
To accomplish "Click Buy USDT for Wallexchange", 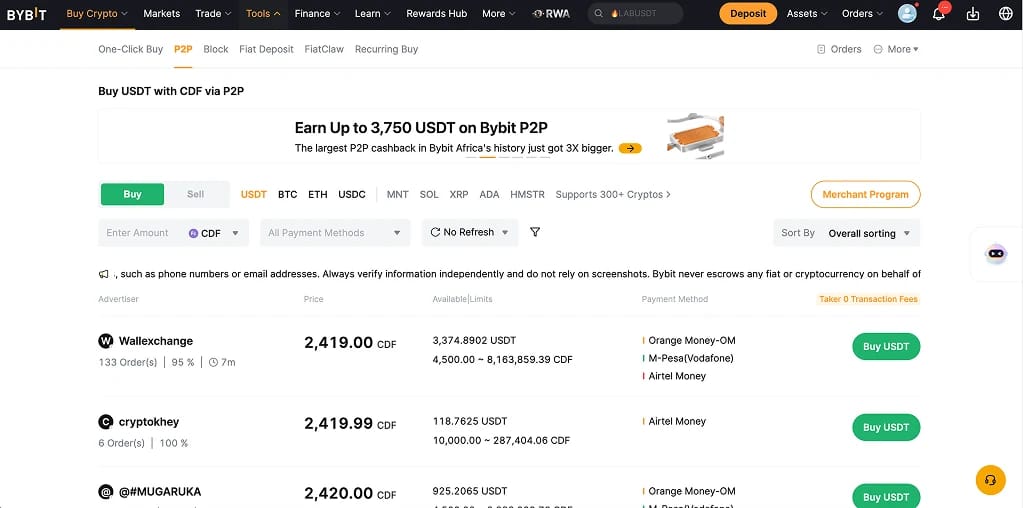I will pos(886,346).
